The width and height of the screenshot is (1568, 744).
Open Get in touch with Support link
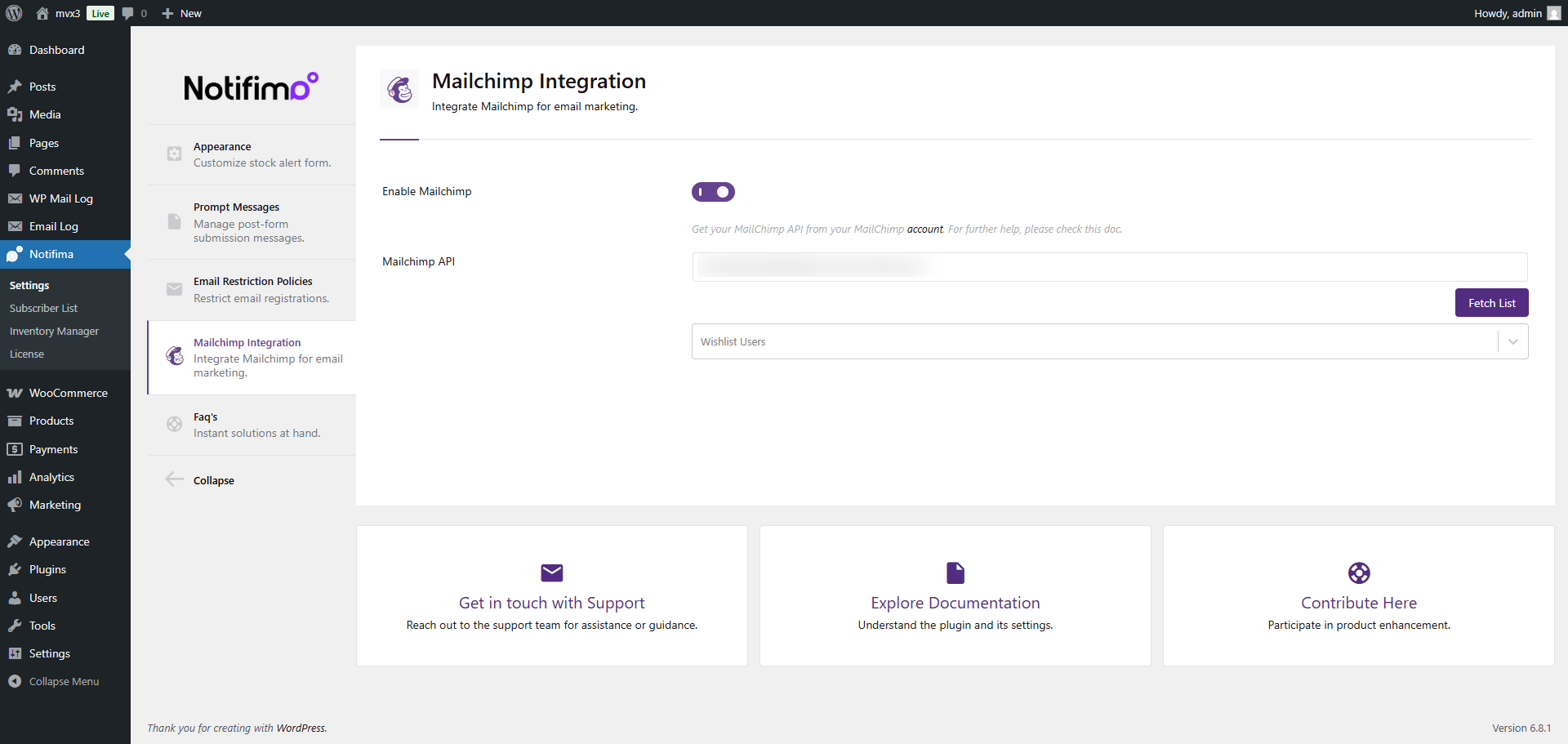(x=552, y=603)
